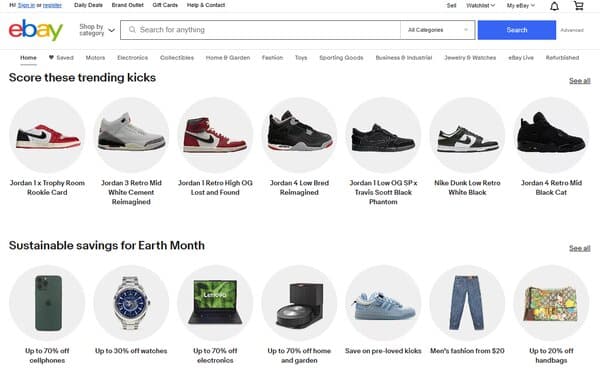The width and height of the screenshot is (600, 377).
Task: Open the shopping cart icon
Action: (579, 6)
